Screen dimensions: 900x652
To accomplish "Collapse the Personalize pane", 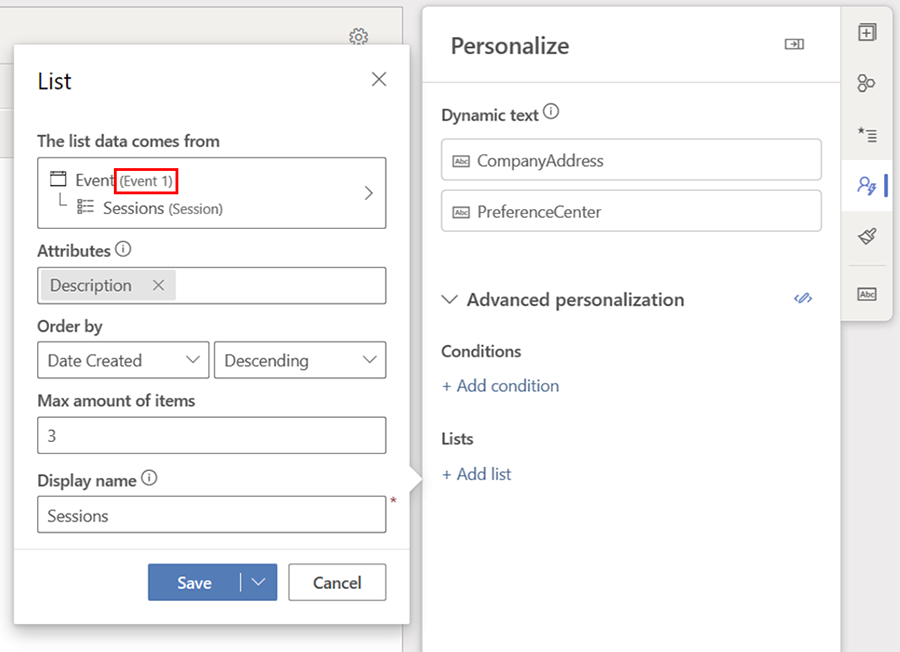I will coord(794,45).
